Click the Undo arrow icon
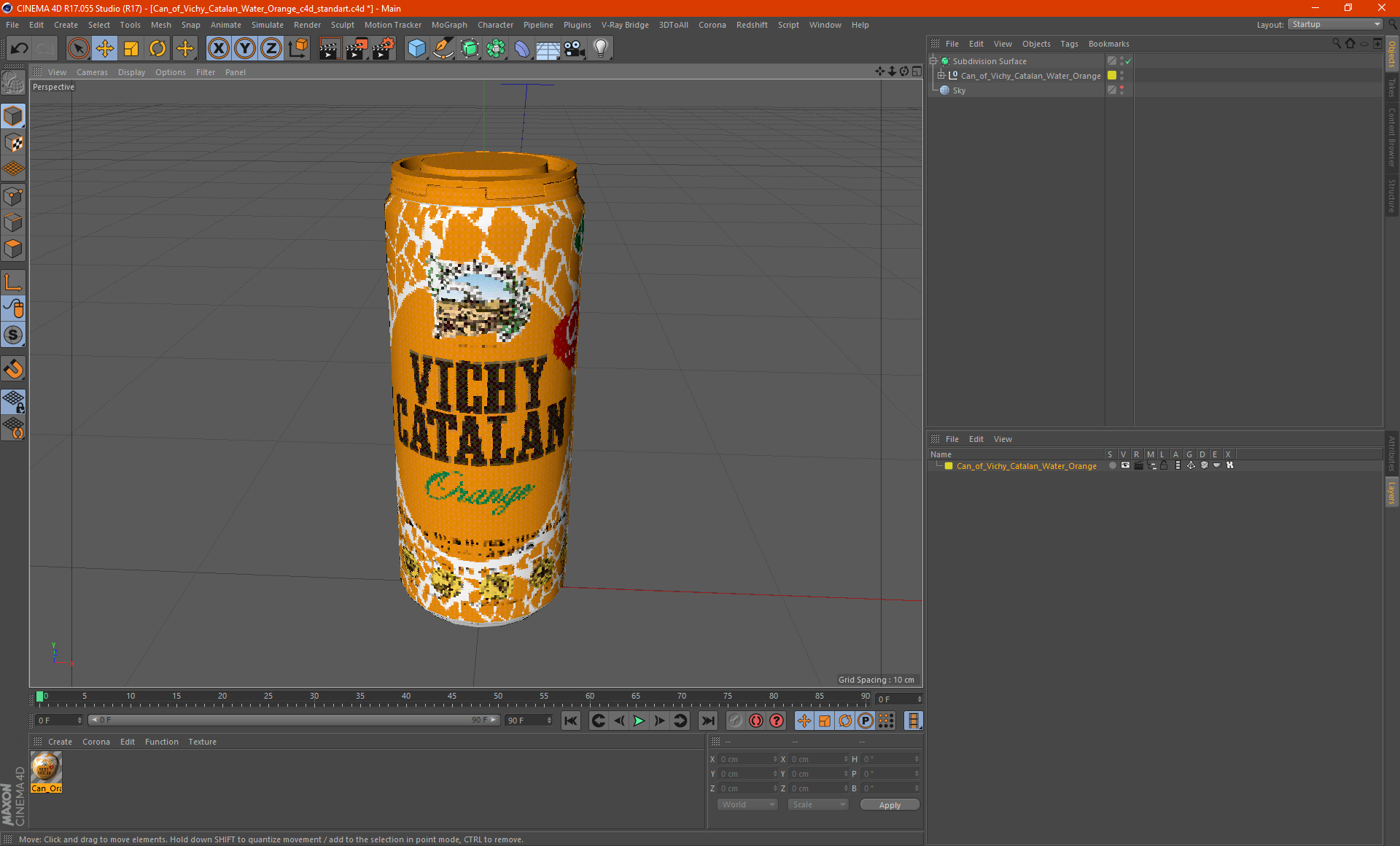Viewport: 1400px width, 846px height. (19, 49)
